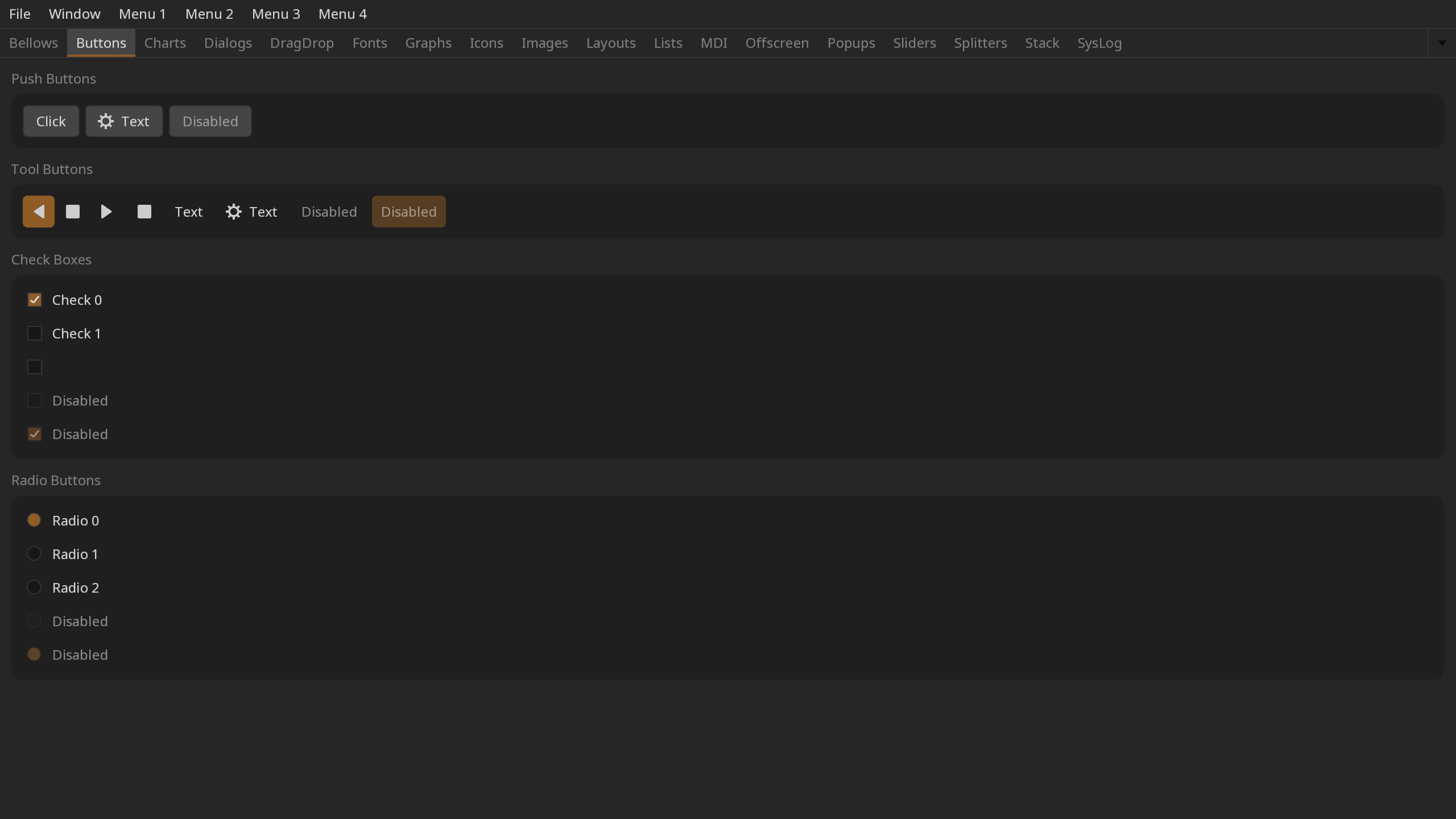Switch to the Fonts tab

[370, 43]
